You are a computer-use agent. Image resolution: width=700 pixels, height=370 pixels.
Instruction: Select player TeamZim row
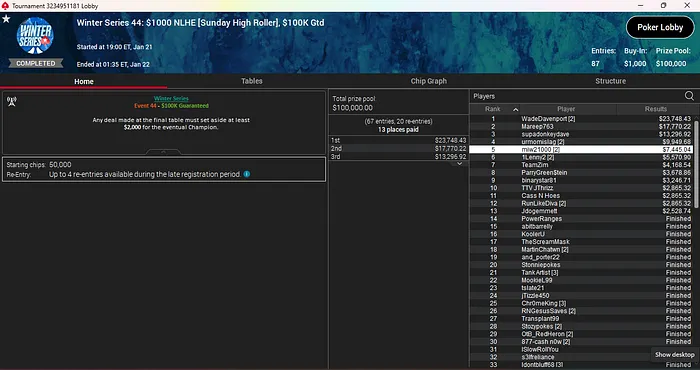[581, 165]
